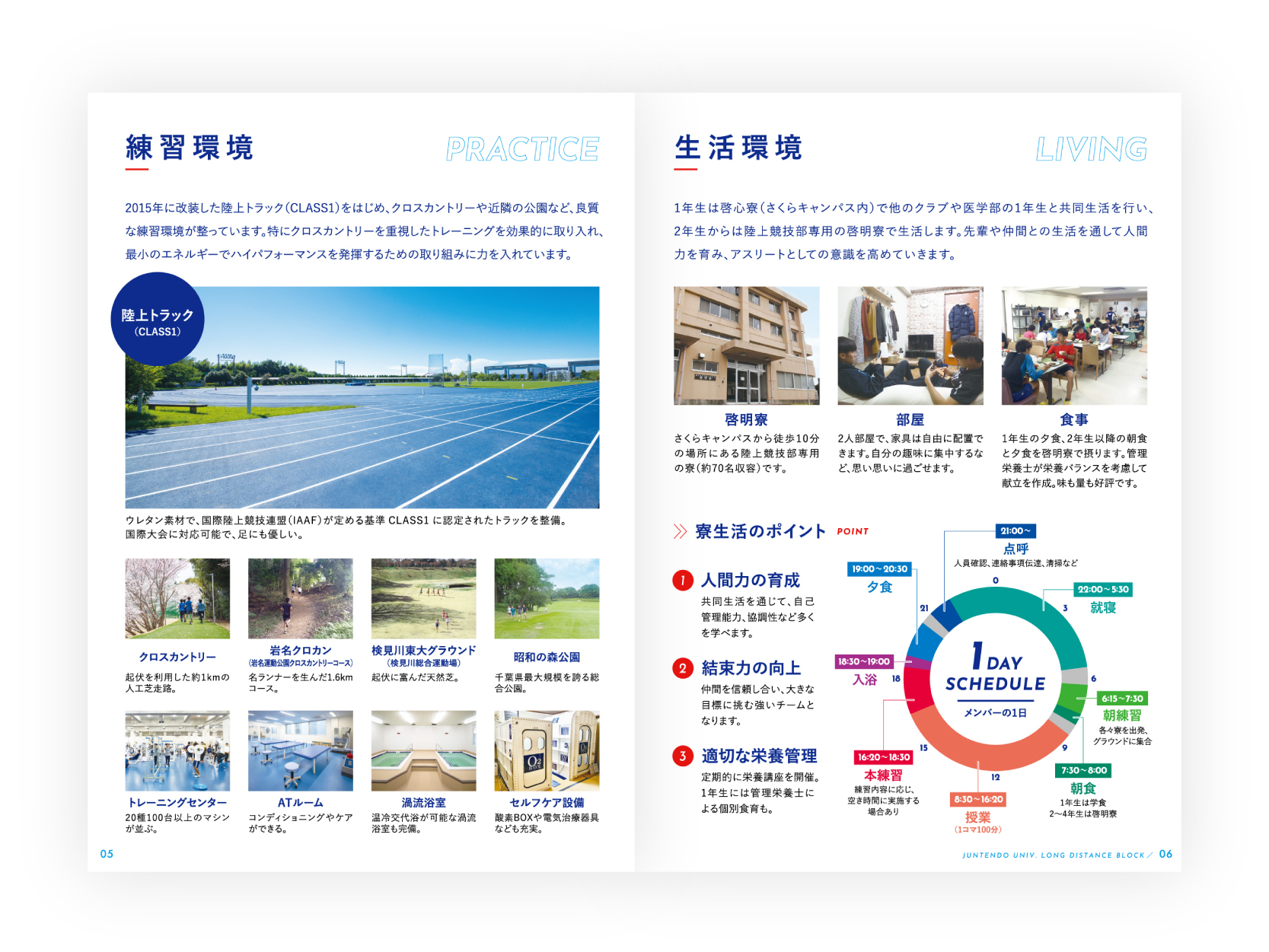Click page number 05
Screen dimensions: 1269x952
107,854
